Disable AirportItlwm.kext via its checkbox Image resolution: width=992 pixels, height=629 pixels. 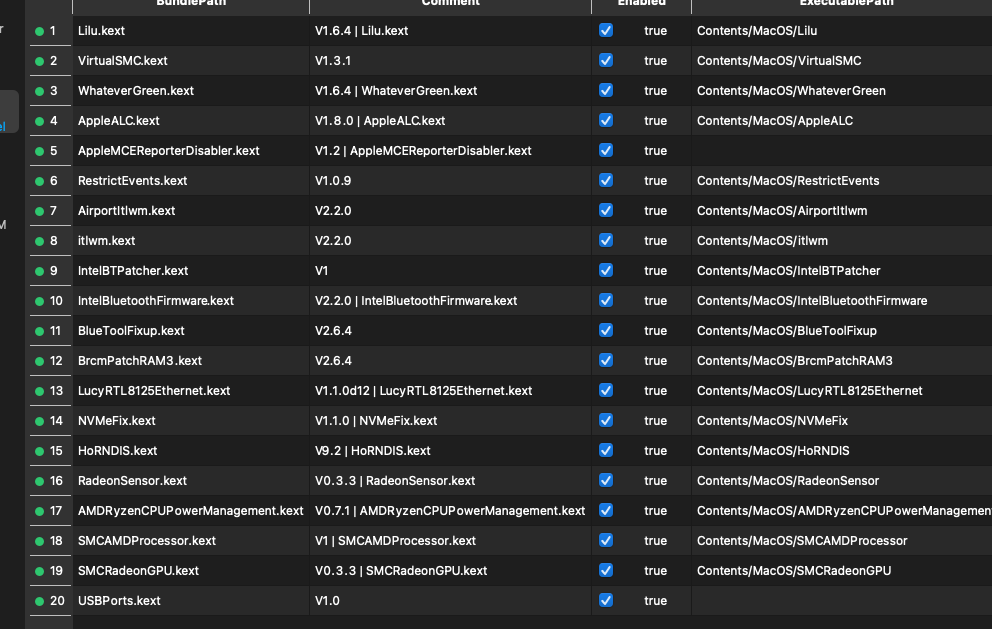coord(605,210)
